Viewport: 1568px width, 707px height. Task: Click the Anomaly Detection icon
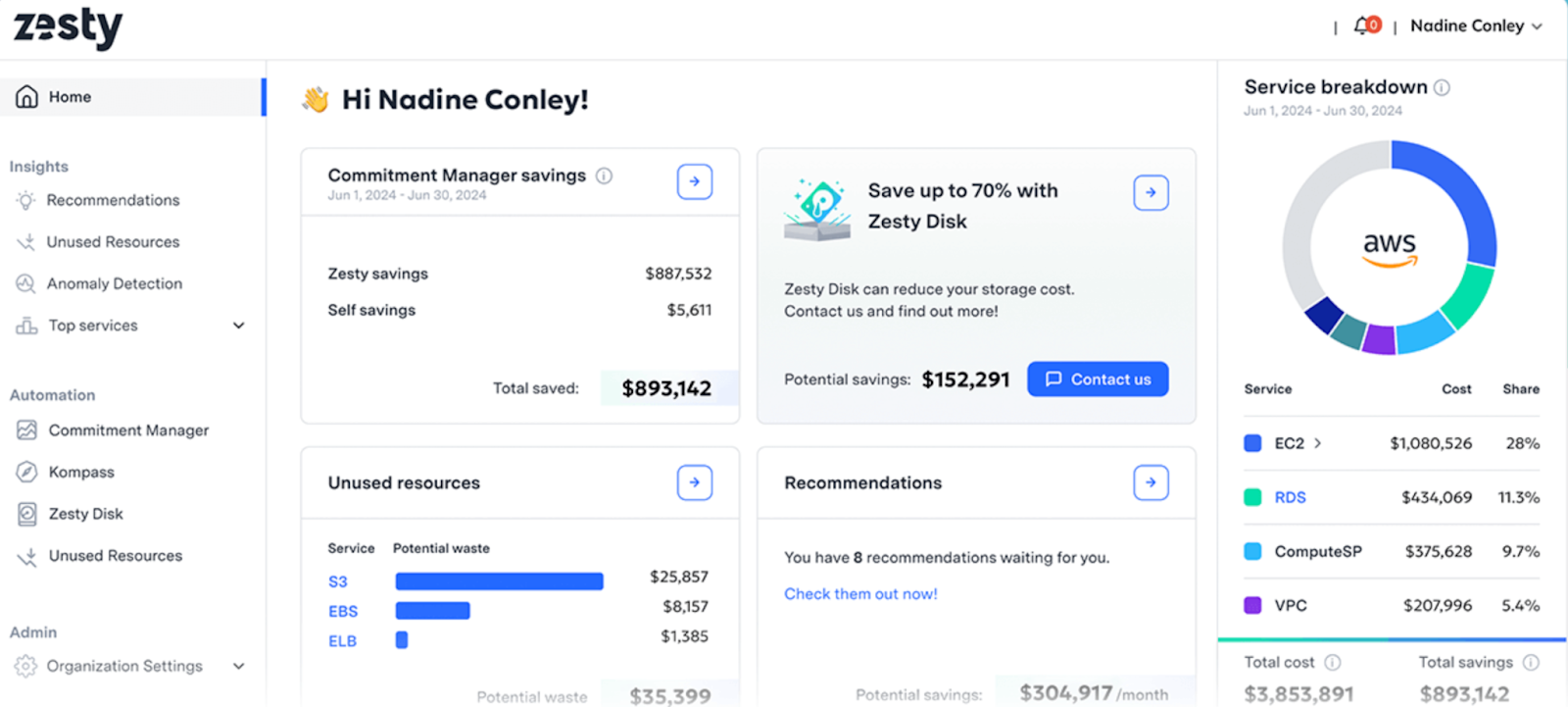point(25,283)
